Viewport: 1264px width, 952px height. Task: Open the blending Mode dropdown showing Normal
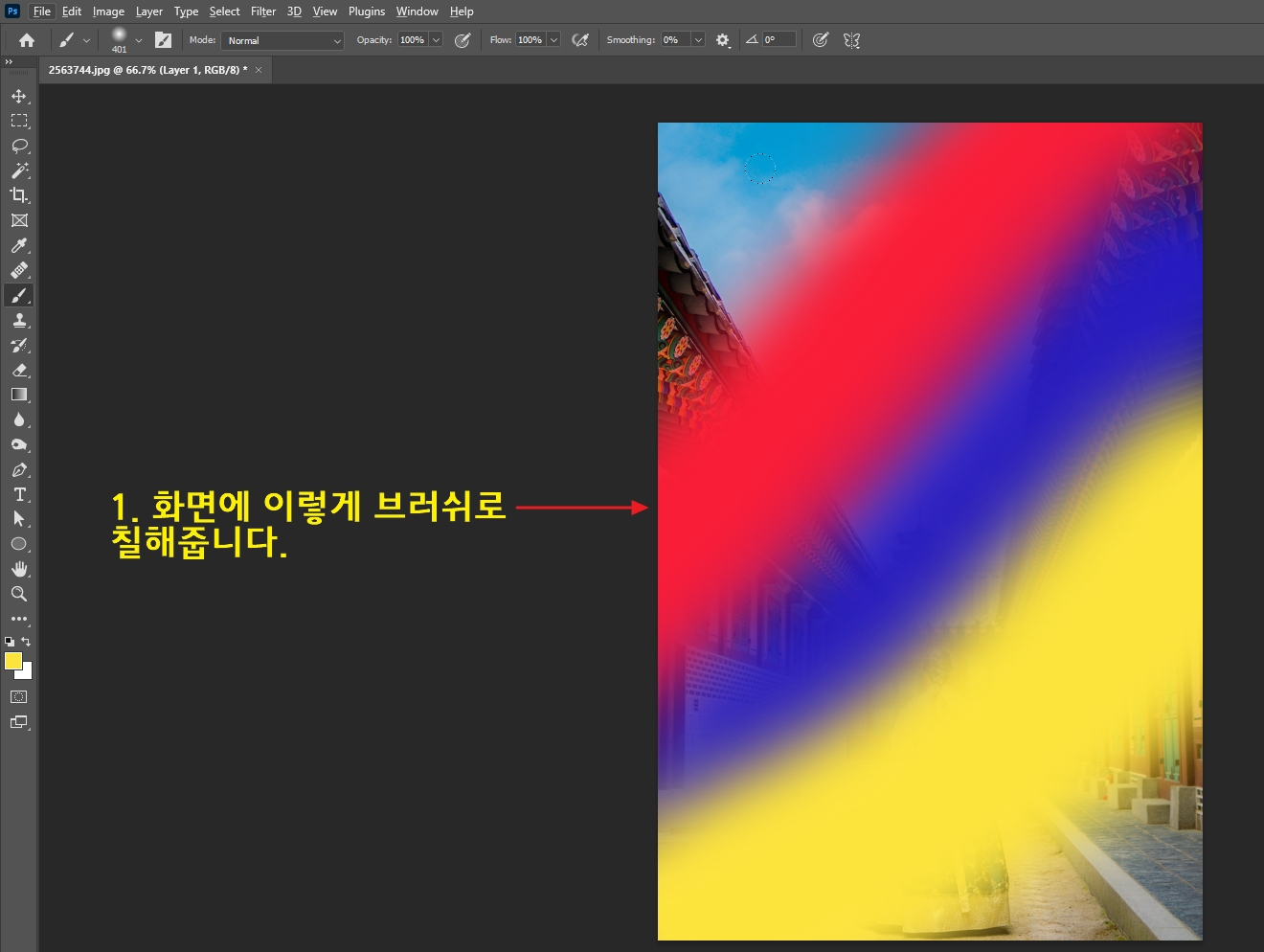282,40
